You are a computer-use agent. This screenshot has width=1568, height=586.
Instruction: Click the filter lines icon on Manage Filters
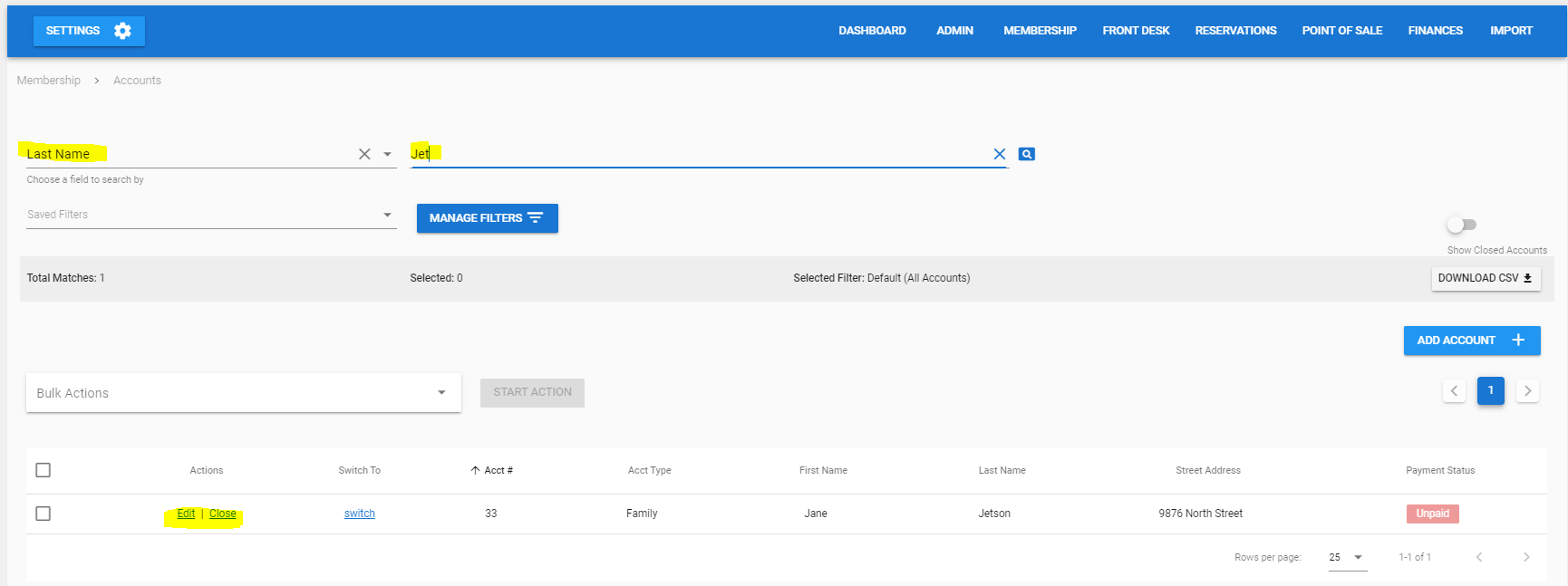tap(536, 218)
